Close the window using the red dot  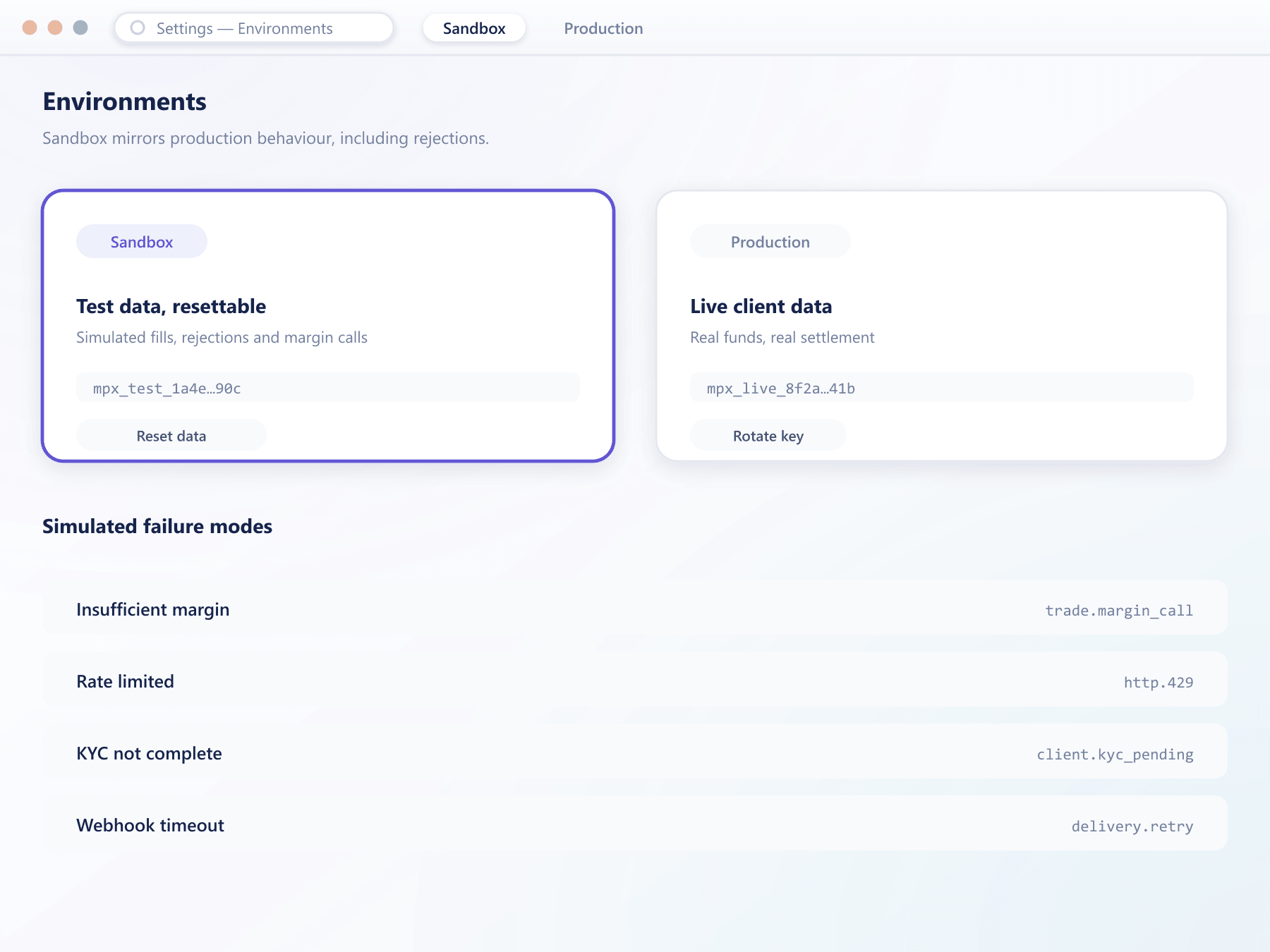tap(30, 28)
